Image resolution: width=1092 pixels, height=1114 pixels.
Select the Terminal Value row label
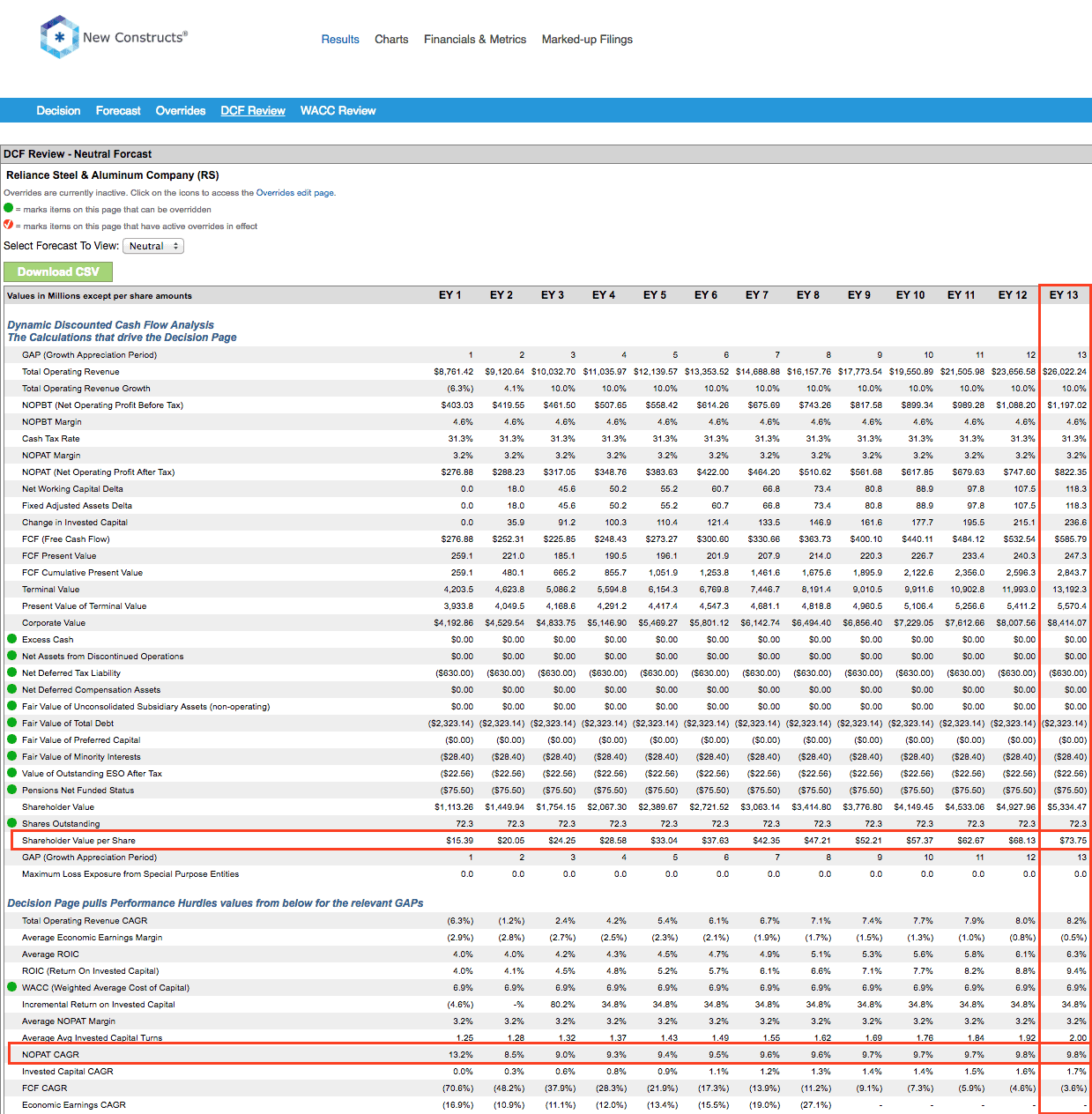tap(50, 590)
